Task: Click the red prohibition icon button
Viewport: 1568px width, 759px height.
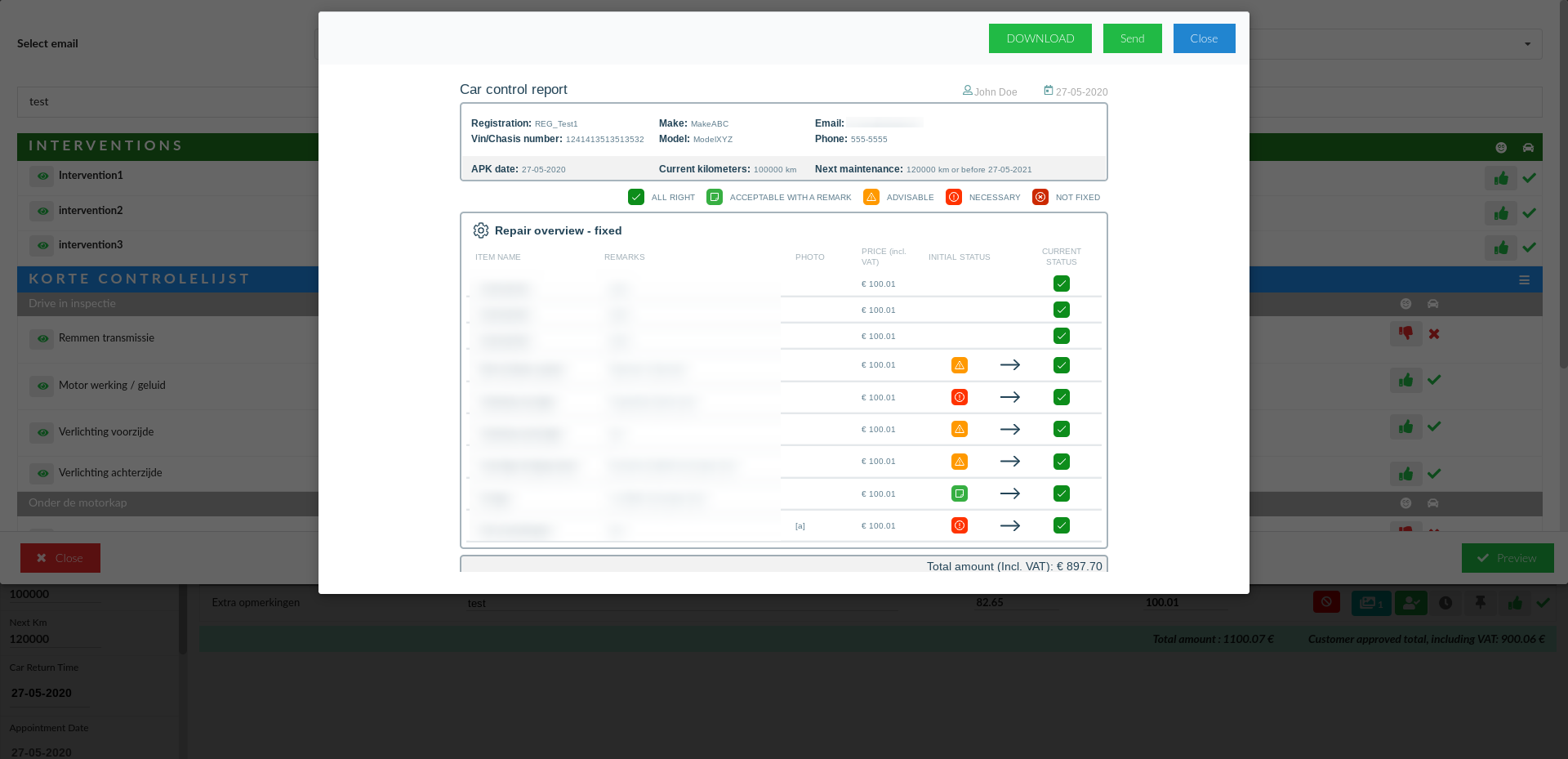Action: click(1326, 603)
